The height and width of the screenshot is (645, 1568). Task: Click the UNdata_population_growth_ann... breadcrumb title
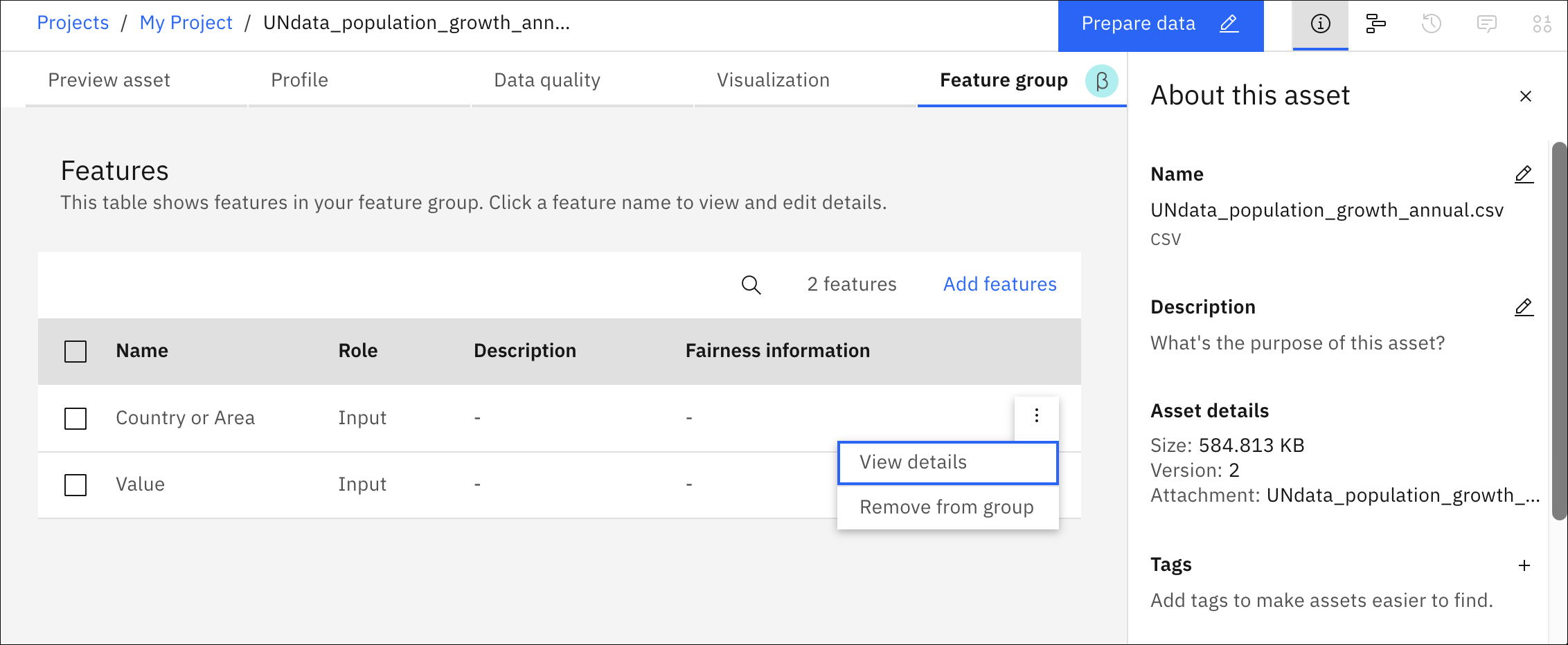tap(416, 23)
